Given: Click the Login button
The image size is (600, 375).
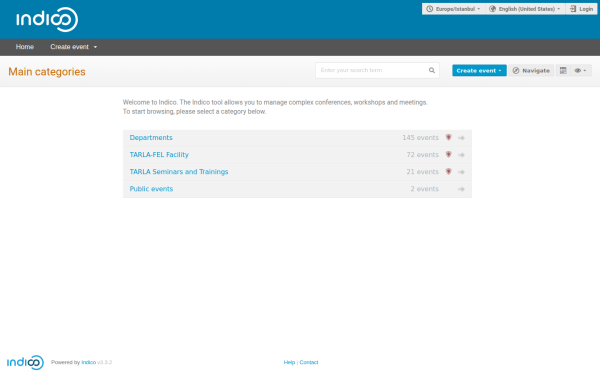Looking at the screenshot, I should pos(581,9).
